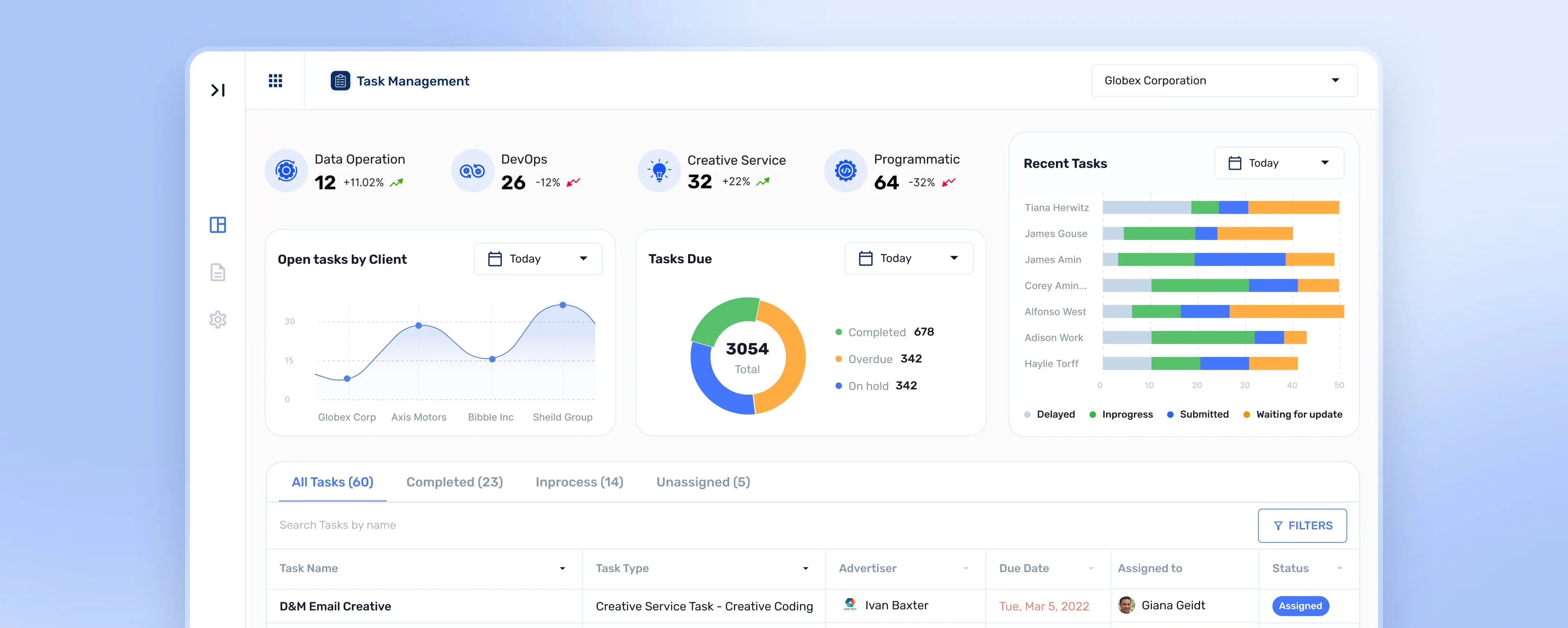Click the Completed green legend dot
This screenshot has width=1568, height=628.
[838, 332]
